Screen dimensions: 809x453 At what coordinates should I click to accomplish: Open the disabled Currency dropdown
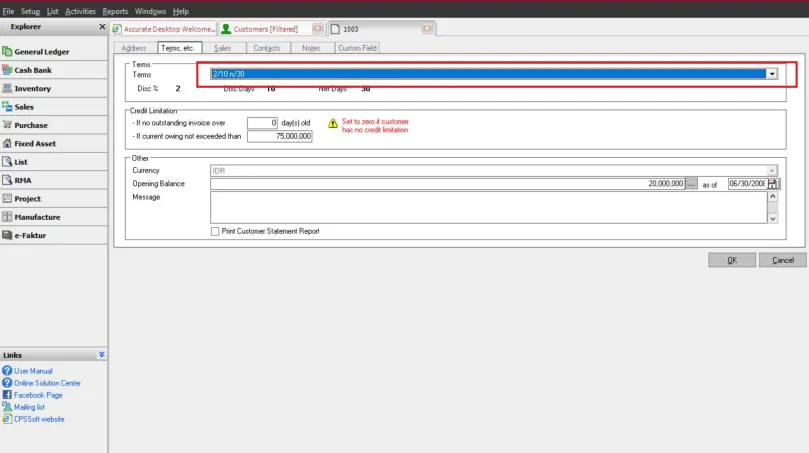(x=772, y=171)
